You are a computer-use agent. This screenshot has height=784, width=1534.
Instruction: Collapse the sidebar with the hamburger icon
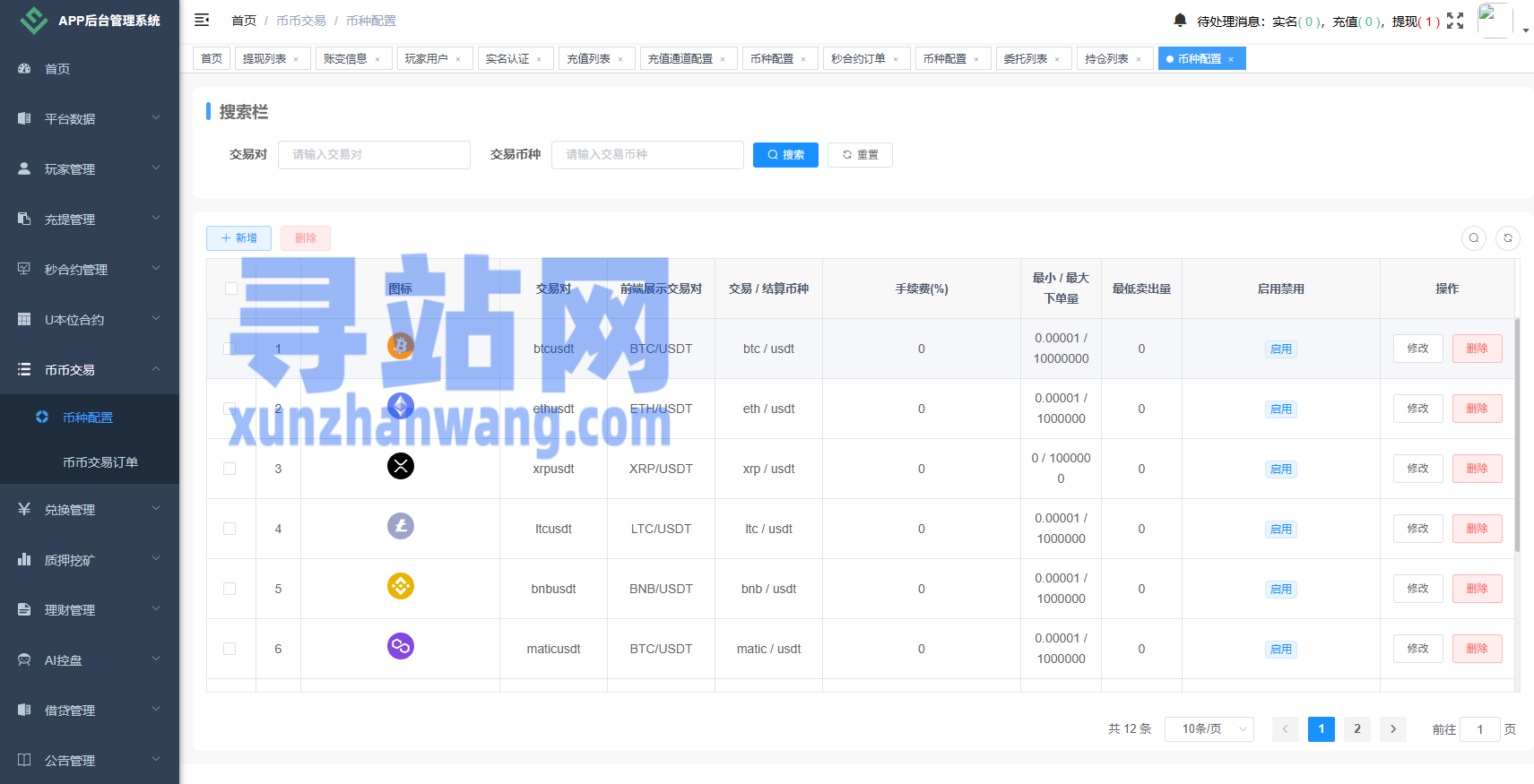coord(202,20)
